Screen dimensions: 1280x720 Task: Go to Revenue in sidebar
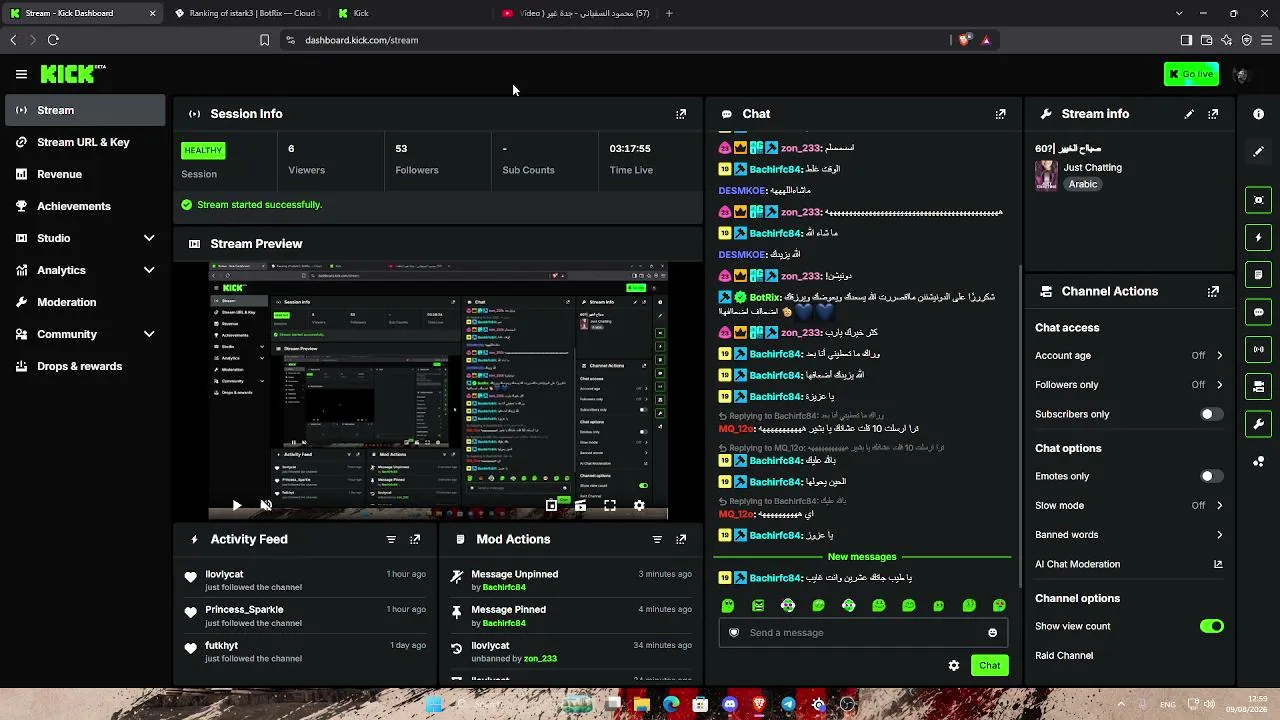click(85, 174)
